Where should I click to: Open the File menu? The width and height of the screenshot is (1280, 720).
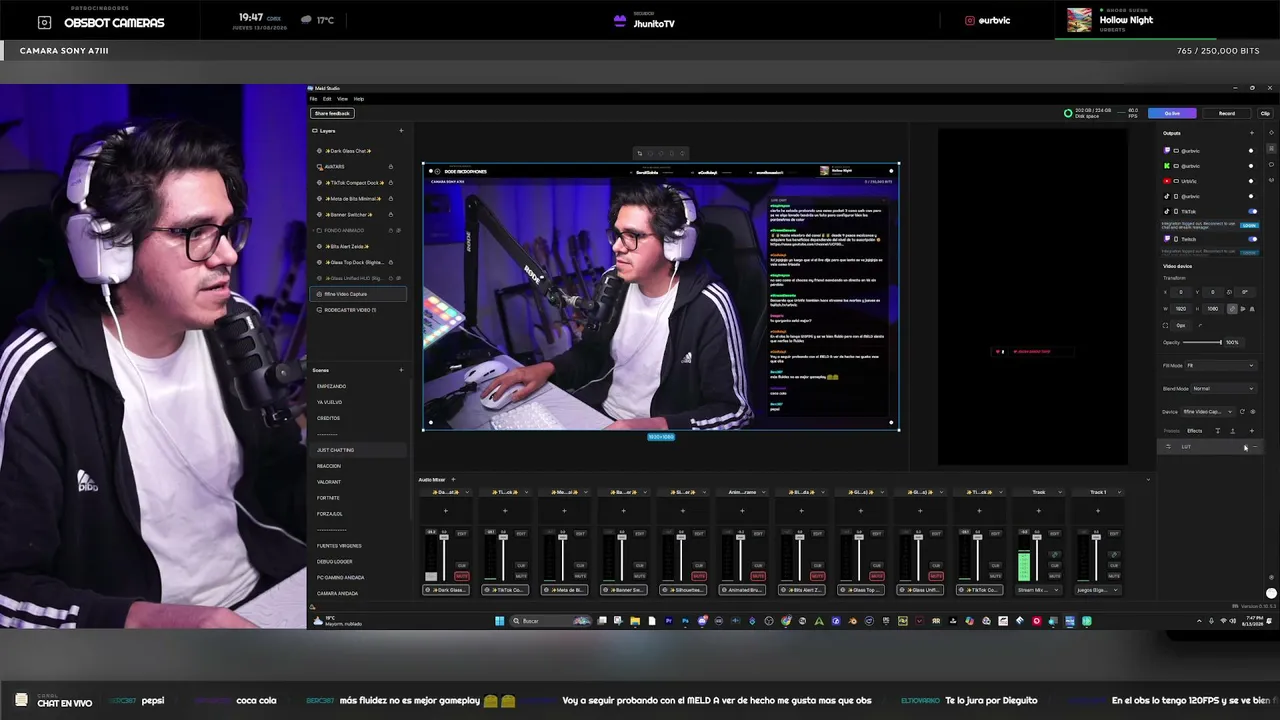coord(313,99)
